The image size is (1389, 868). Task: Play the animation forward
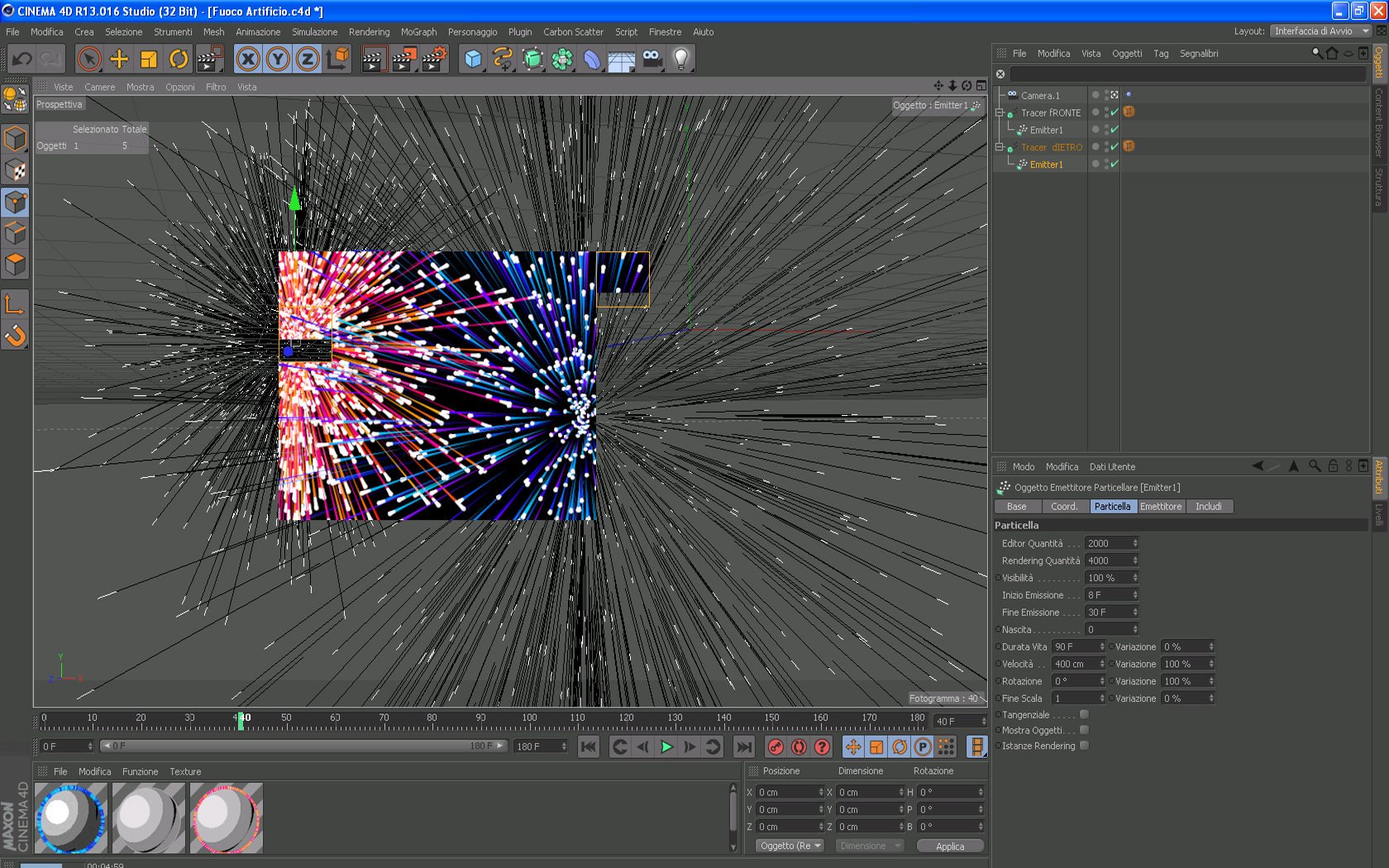(x=666, y=747)
